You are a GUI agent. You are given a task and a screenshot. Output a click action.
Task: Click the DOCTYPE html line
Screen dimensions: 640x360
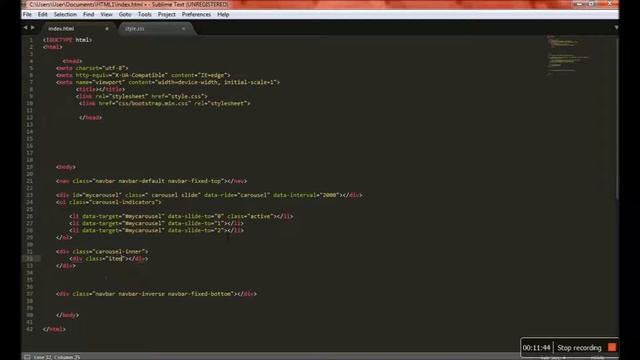[67, 40]
